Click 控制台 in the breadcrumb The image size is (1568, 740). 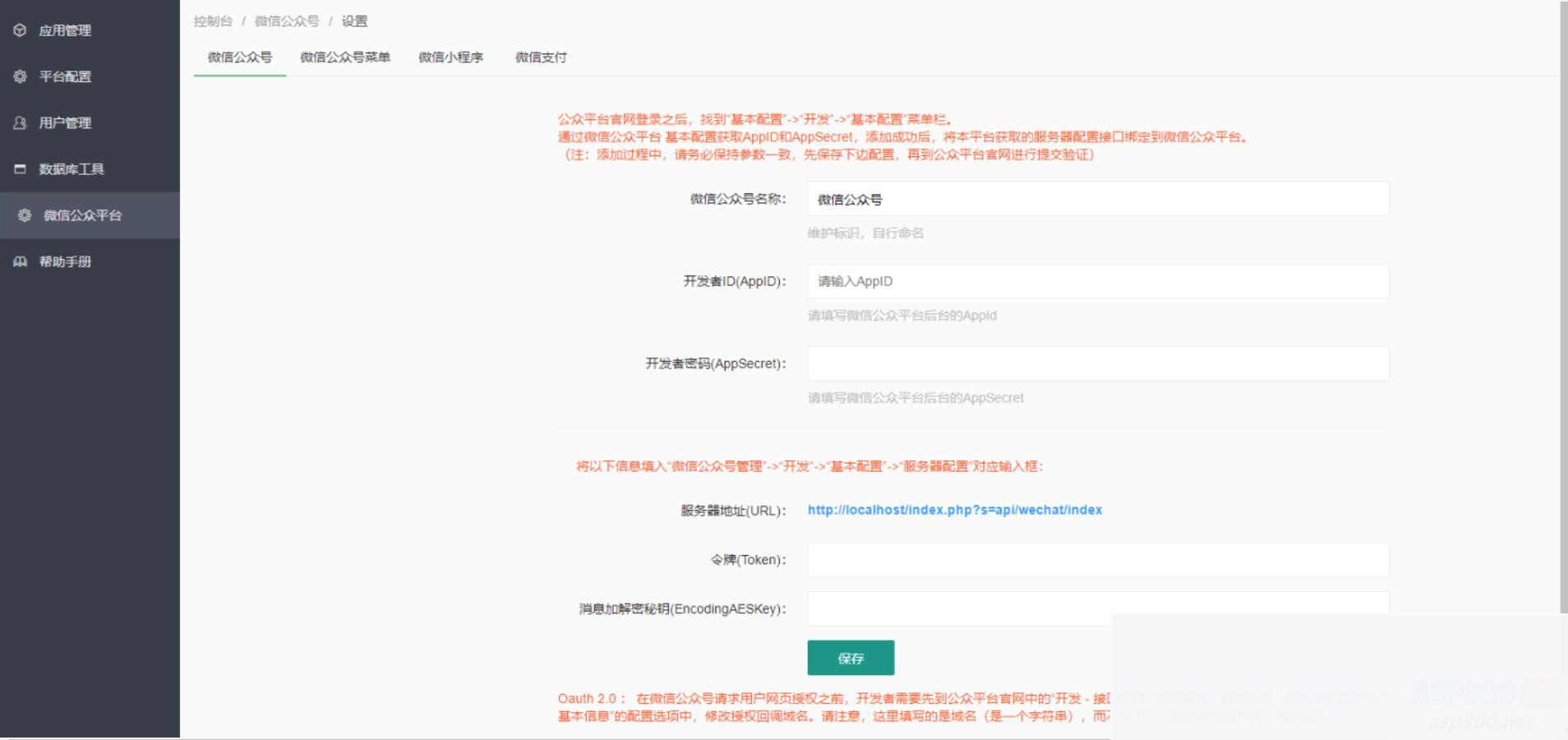212,21
